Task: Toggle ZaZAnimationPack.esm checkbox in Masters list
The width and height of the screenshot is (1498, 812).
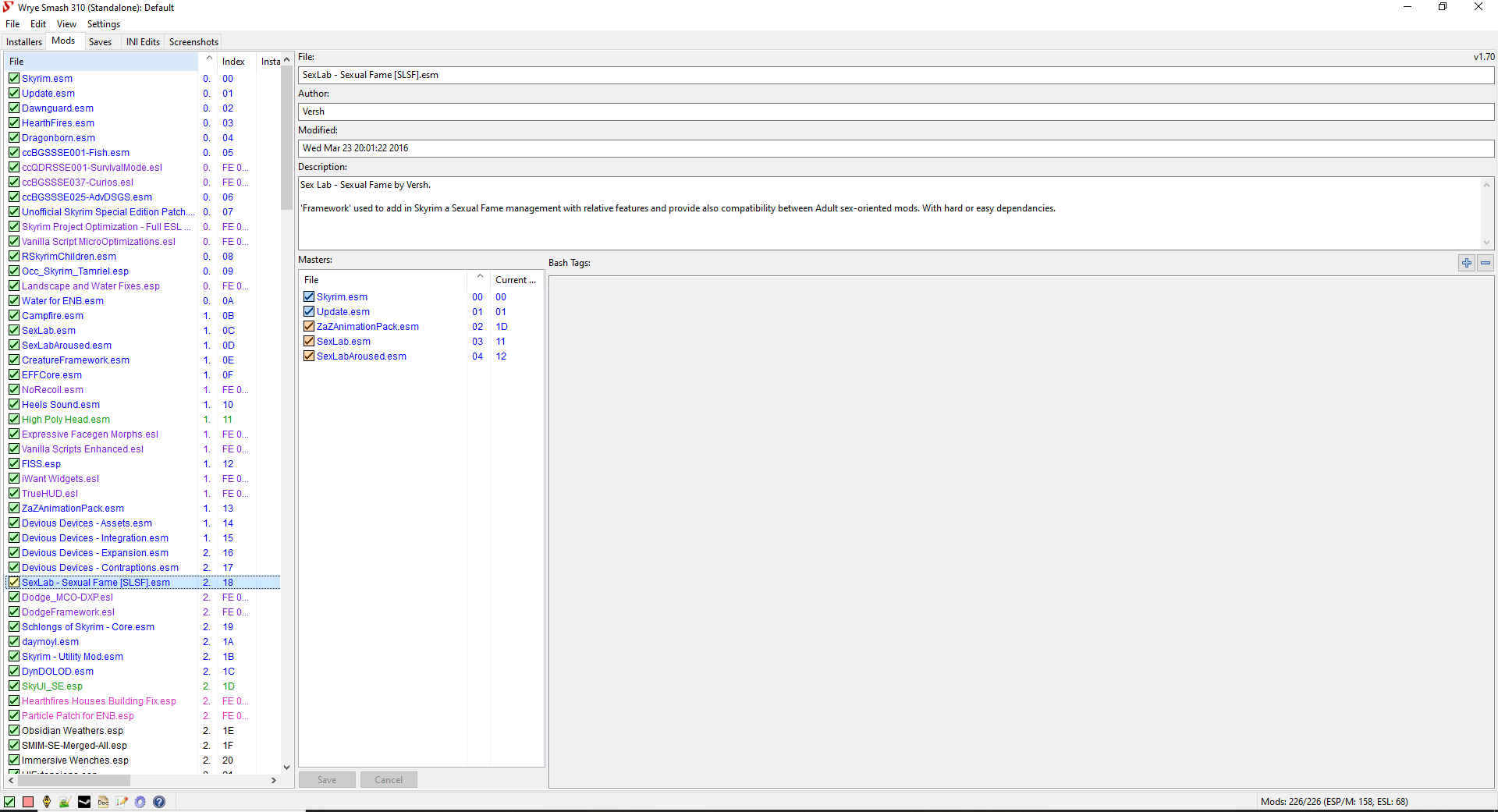Action: coord(309,326)
